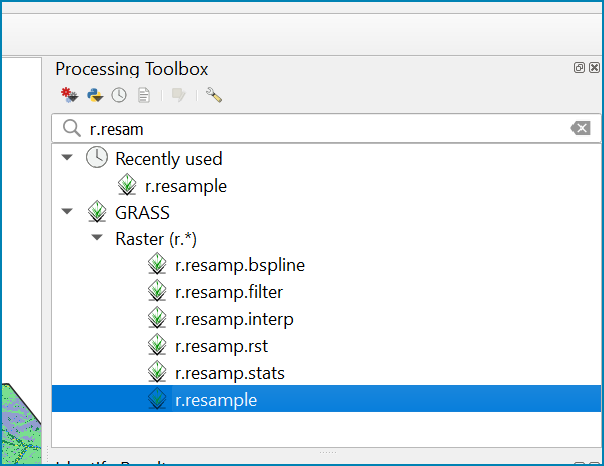
Task: Select r.resamp.rst algorithm
Action: tap(221, 346)
